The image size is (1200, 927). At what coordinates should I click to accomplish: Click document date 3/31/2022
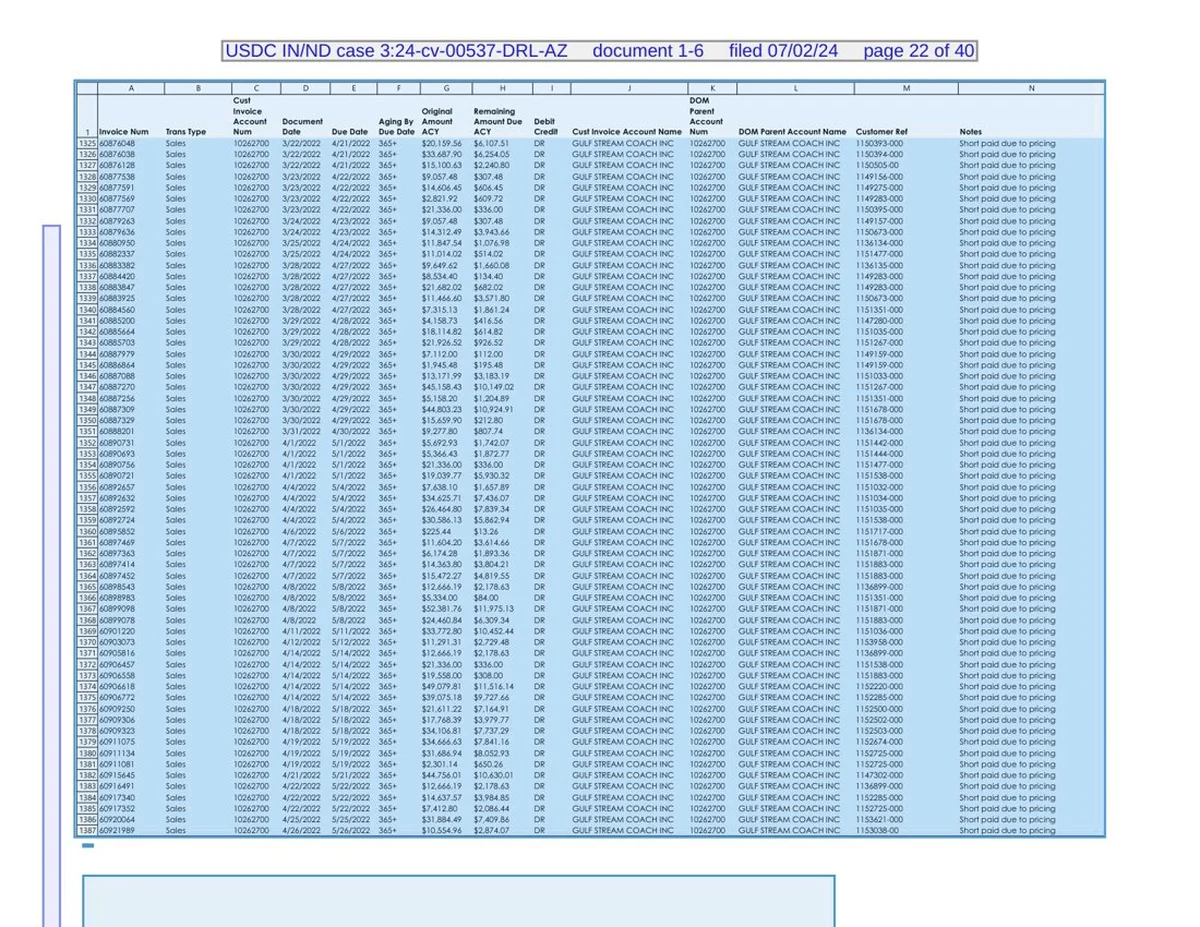pyautogui.click(x=301, y=431)
